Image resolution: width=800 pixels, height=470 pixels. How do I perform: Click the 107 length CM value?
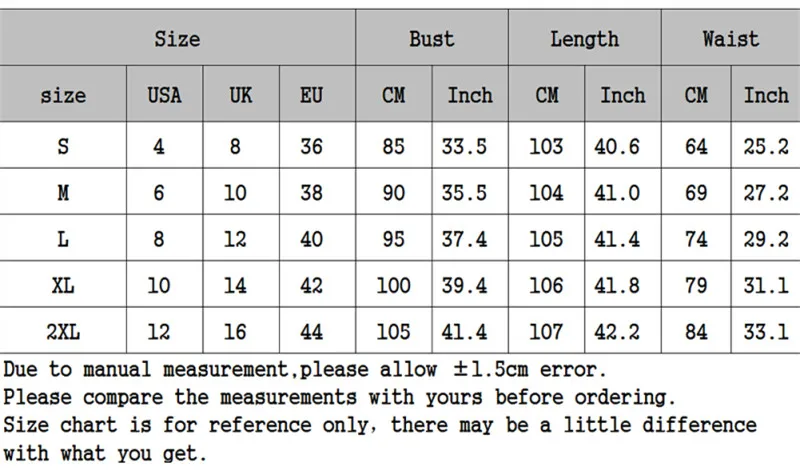(x=546, y=332)
